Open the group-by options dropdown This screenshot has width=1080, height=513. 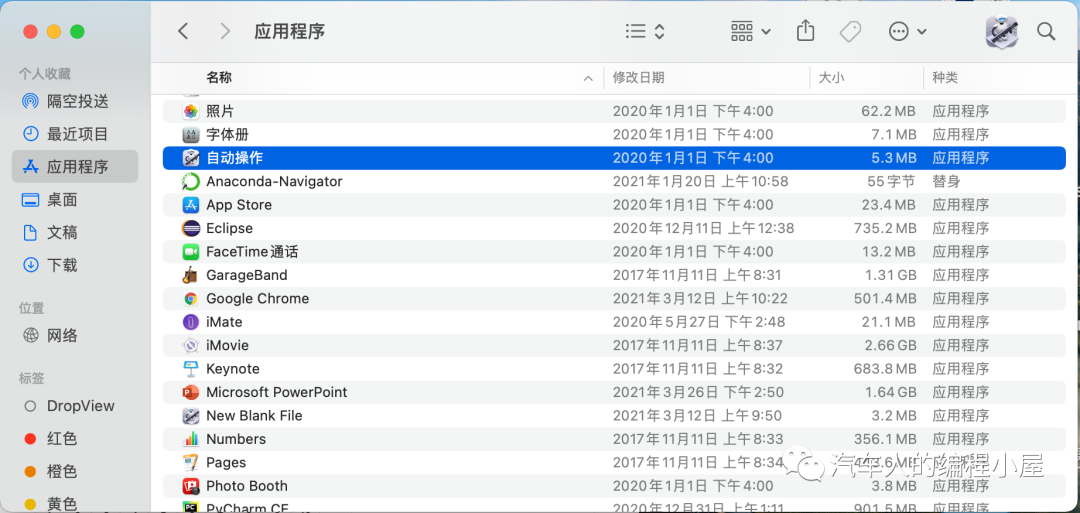[x=751, y=31]
